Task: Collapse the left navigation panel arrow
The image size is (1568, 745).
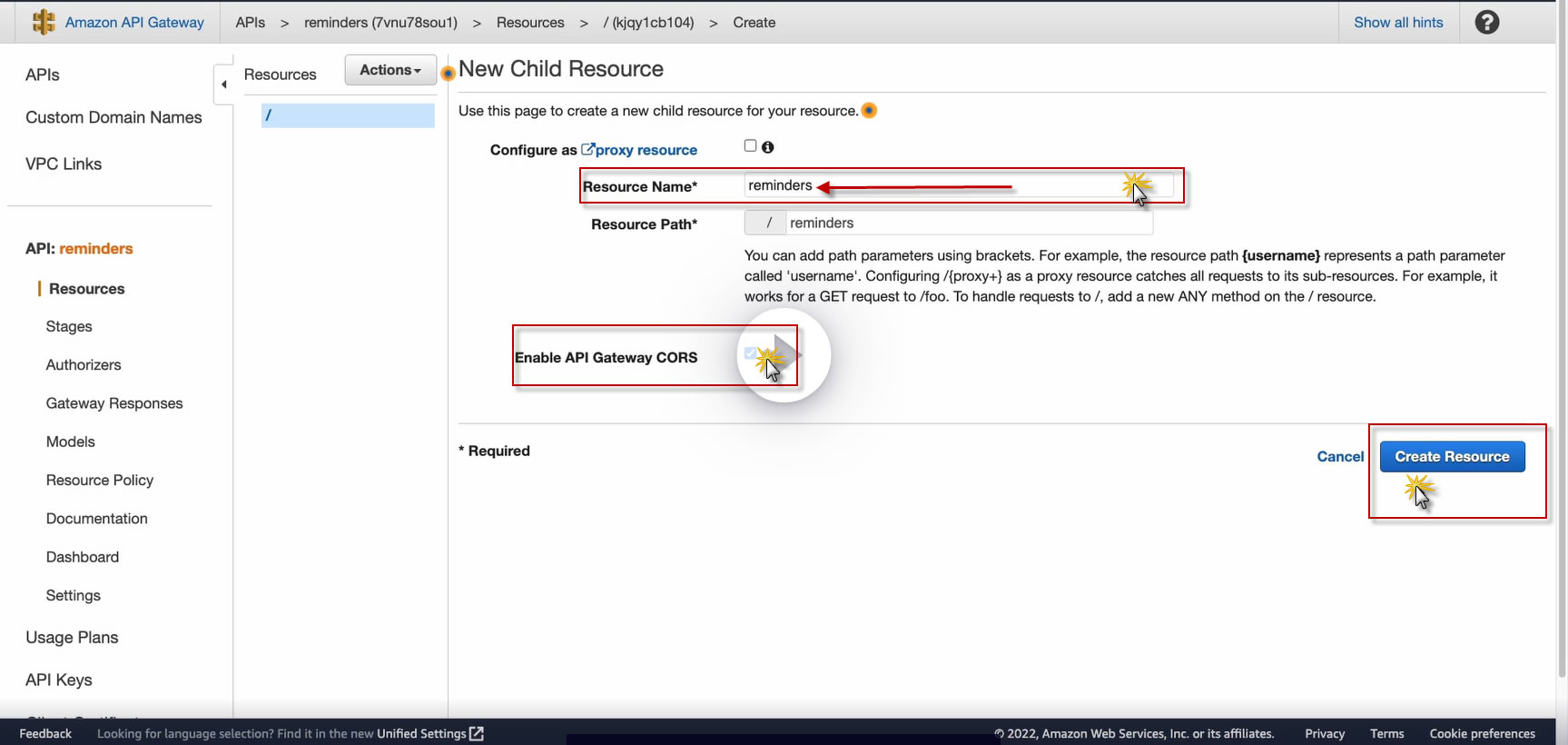Action: tap(223, 84)
